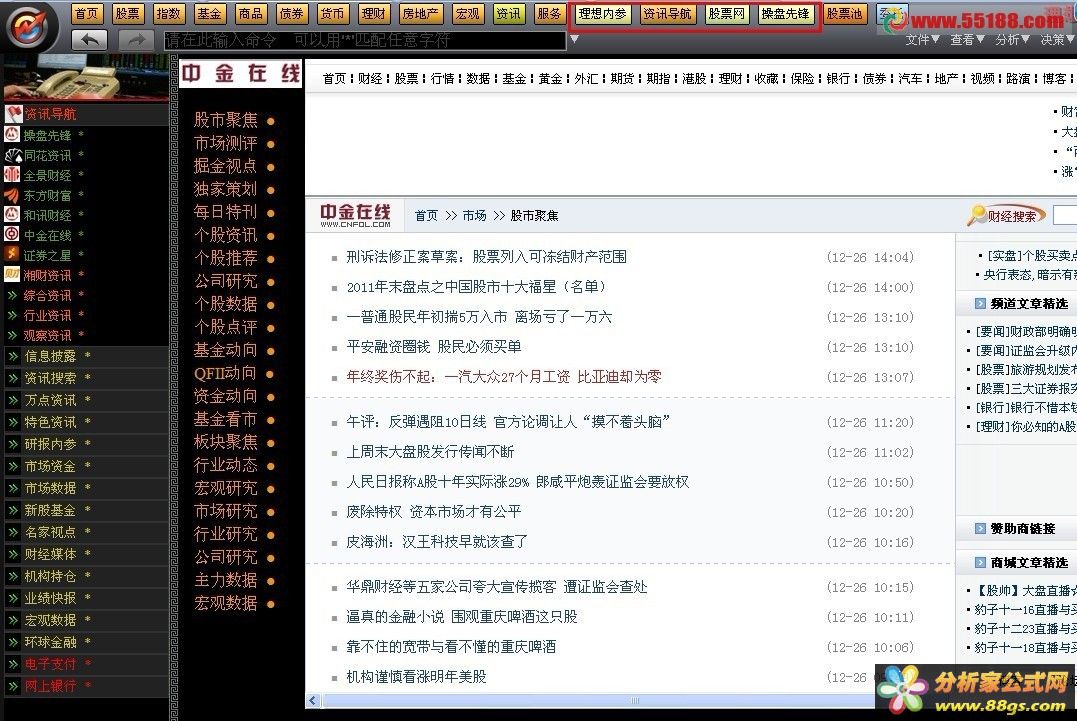The width and height of the screenshot is (1077, 721).
Task: Click 外汇 in the site navigation bar
Action: 586,79
